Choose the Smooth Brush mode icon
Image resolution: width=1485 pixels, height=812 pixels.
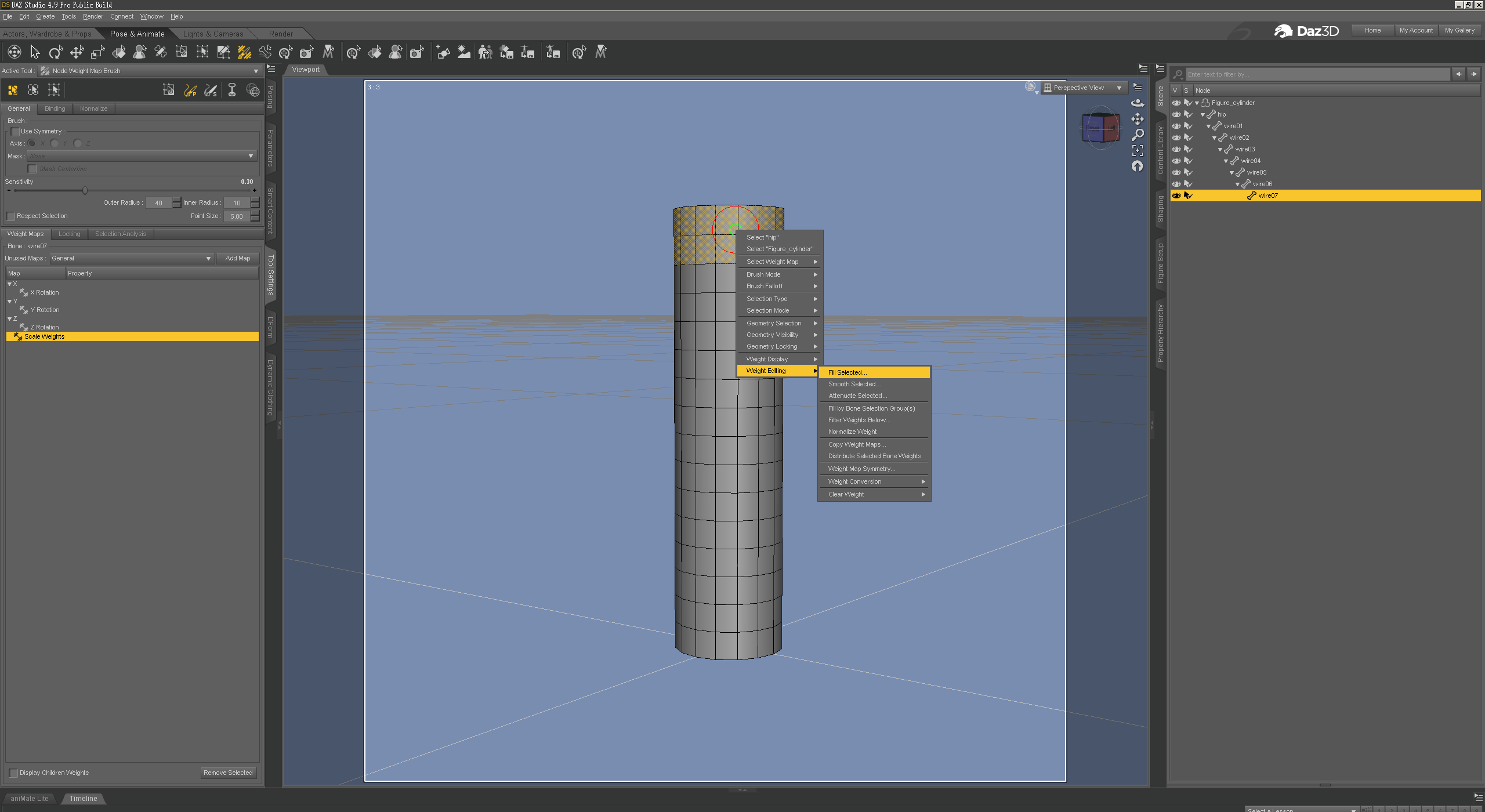pos(211,90)
